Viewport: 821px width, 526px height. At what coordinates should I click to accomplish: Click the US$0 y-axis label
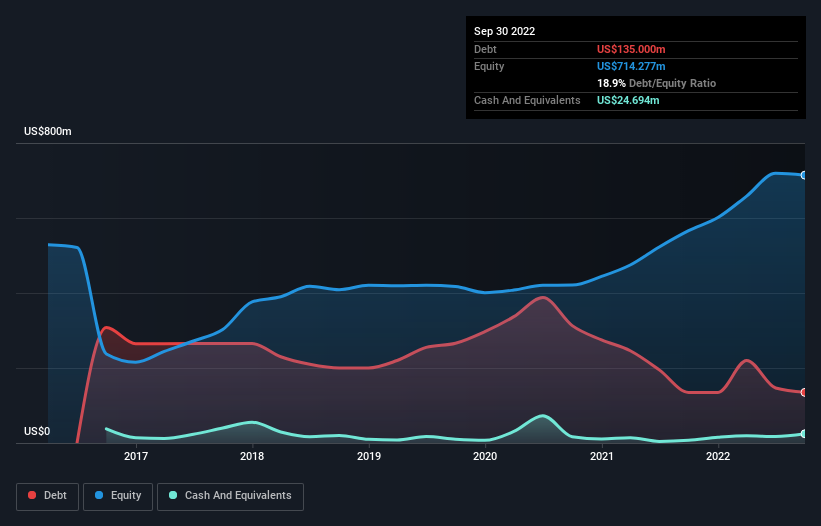[37, 431]
